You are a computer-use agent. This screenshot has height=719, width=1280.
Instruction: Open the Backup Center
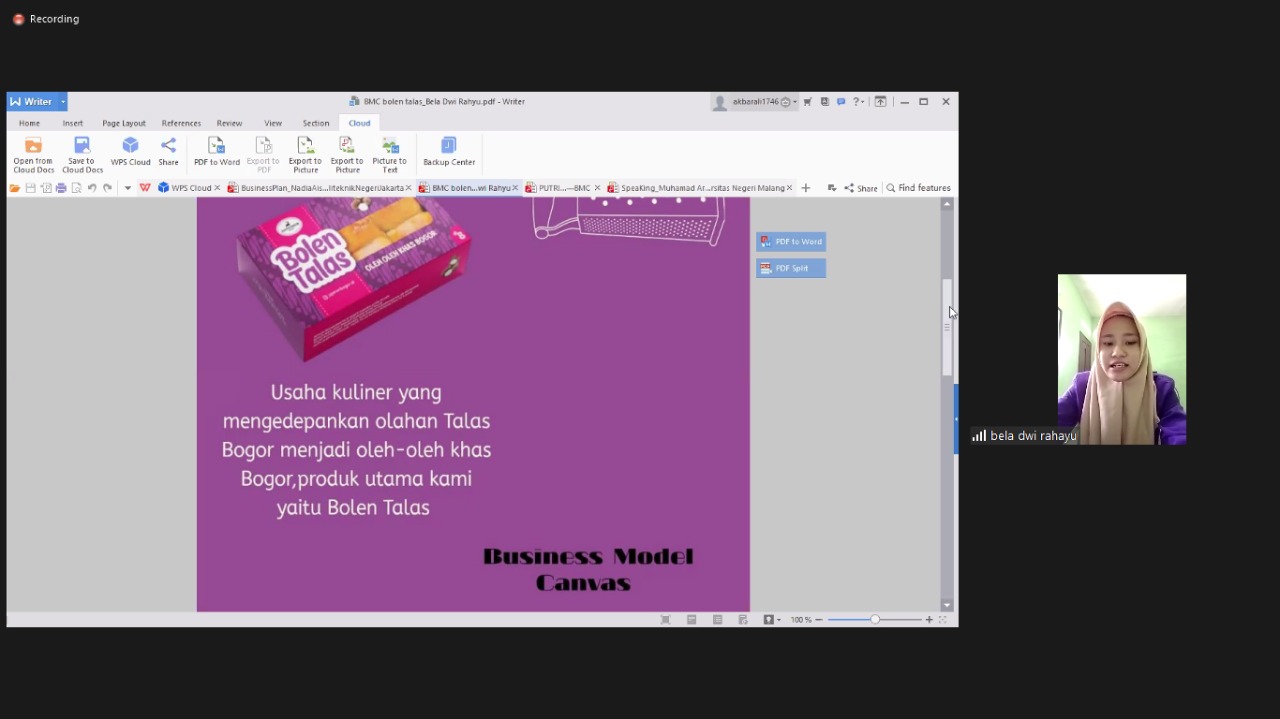point(449,152)
